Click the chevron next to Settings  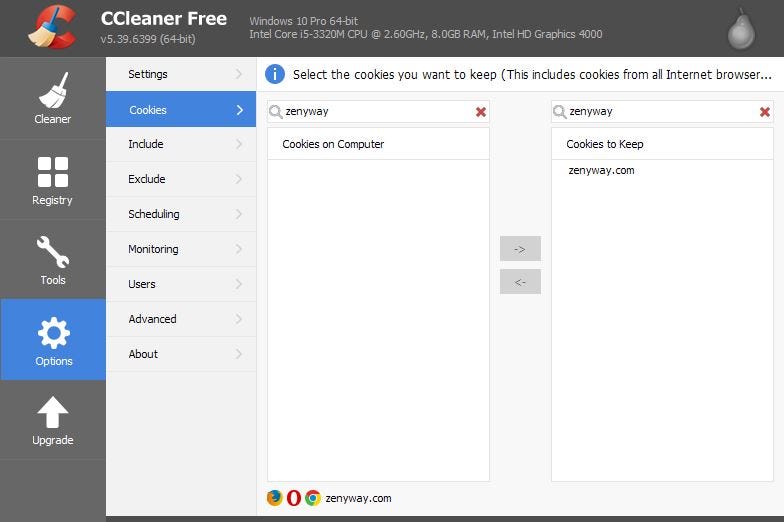click(239, 74)
